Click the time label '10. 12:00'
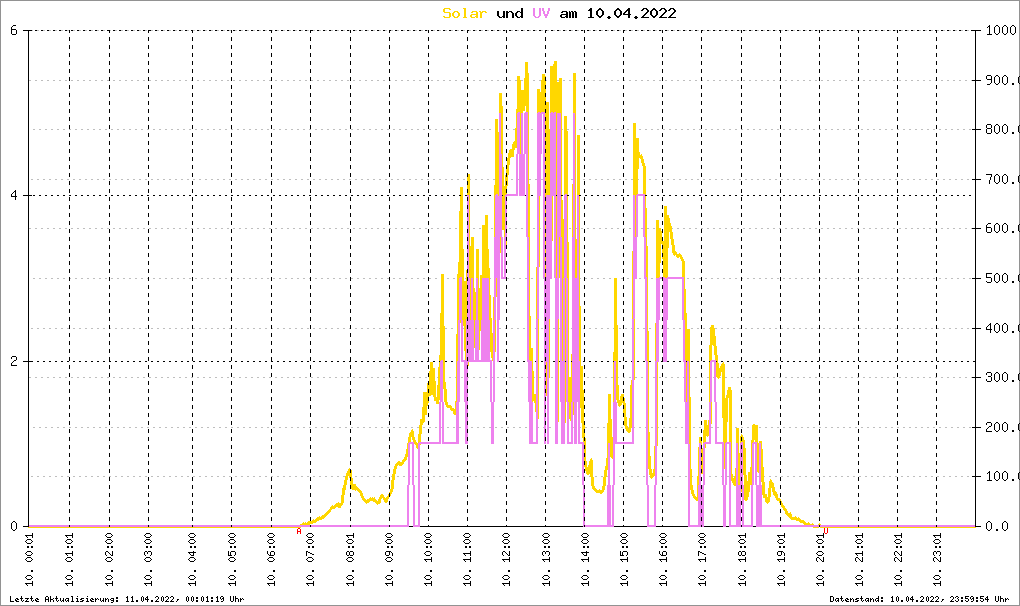The image size is (1020, 606). tap(506, 560)
